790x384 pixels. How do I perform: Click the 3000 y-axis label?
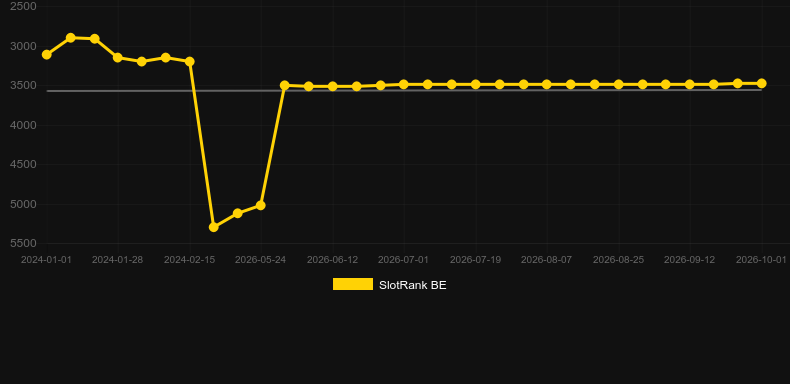[x=24, y=46]
